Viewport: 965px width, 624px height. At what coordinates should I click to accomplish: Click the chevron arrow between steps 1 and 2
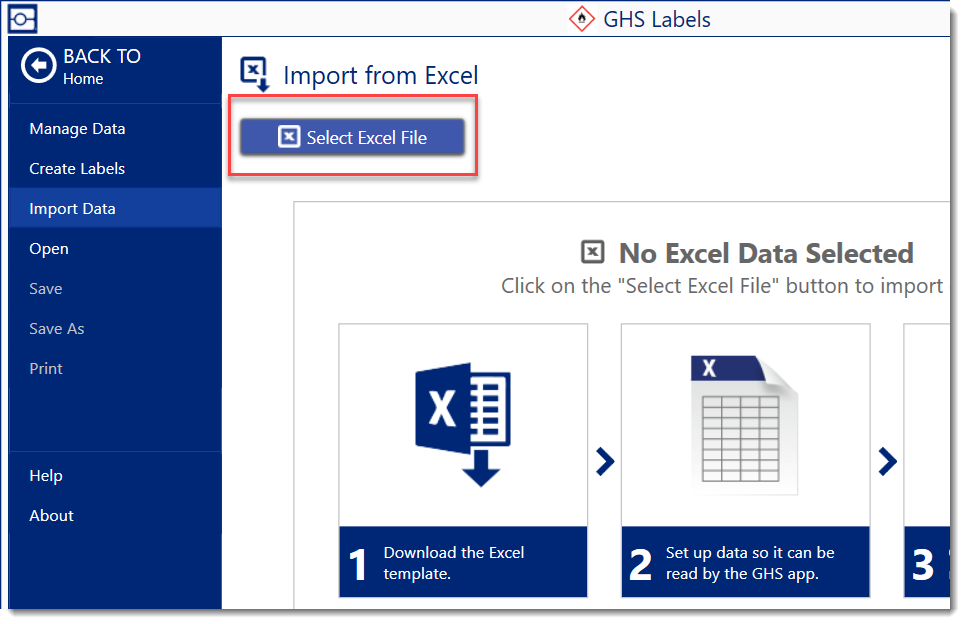point(605,461)
